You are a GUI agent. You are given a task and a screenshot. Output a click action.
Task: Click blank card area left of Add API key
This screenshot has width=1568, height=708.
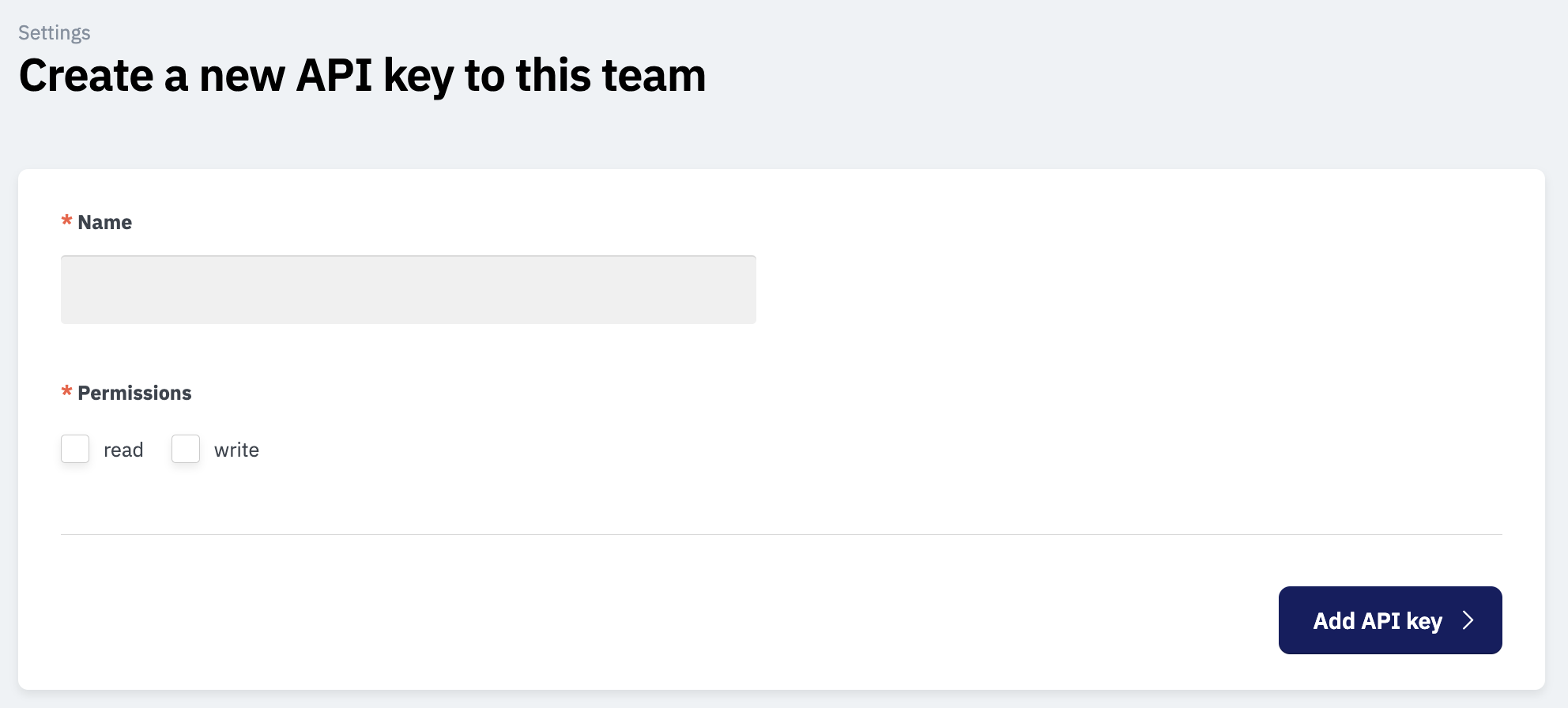point(711,620)
